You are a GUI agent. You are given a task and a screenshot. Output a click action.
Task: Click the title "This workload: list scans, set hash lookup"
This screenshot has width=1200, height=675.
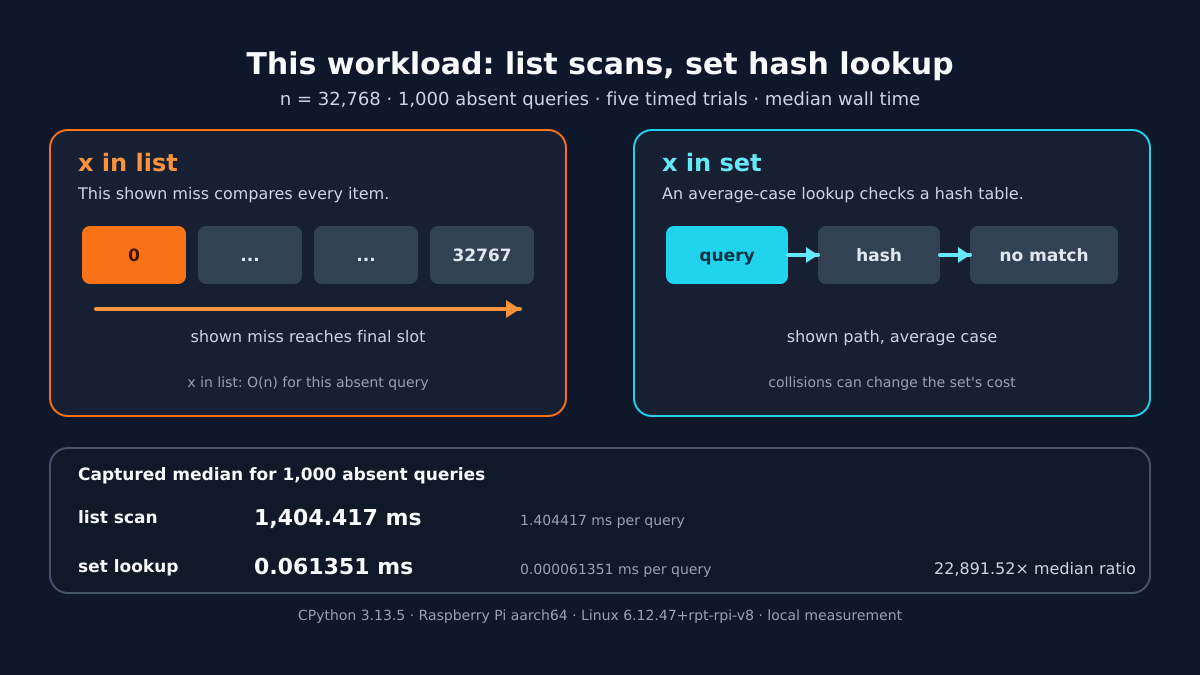[x=600, y=64]
